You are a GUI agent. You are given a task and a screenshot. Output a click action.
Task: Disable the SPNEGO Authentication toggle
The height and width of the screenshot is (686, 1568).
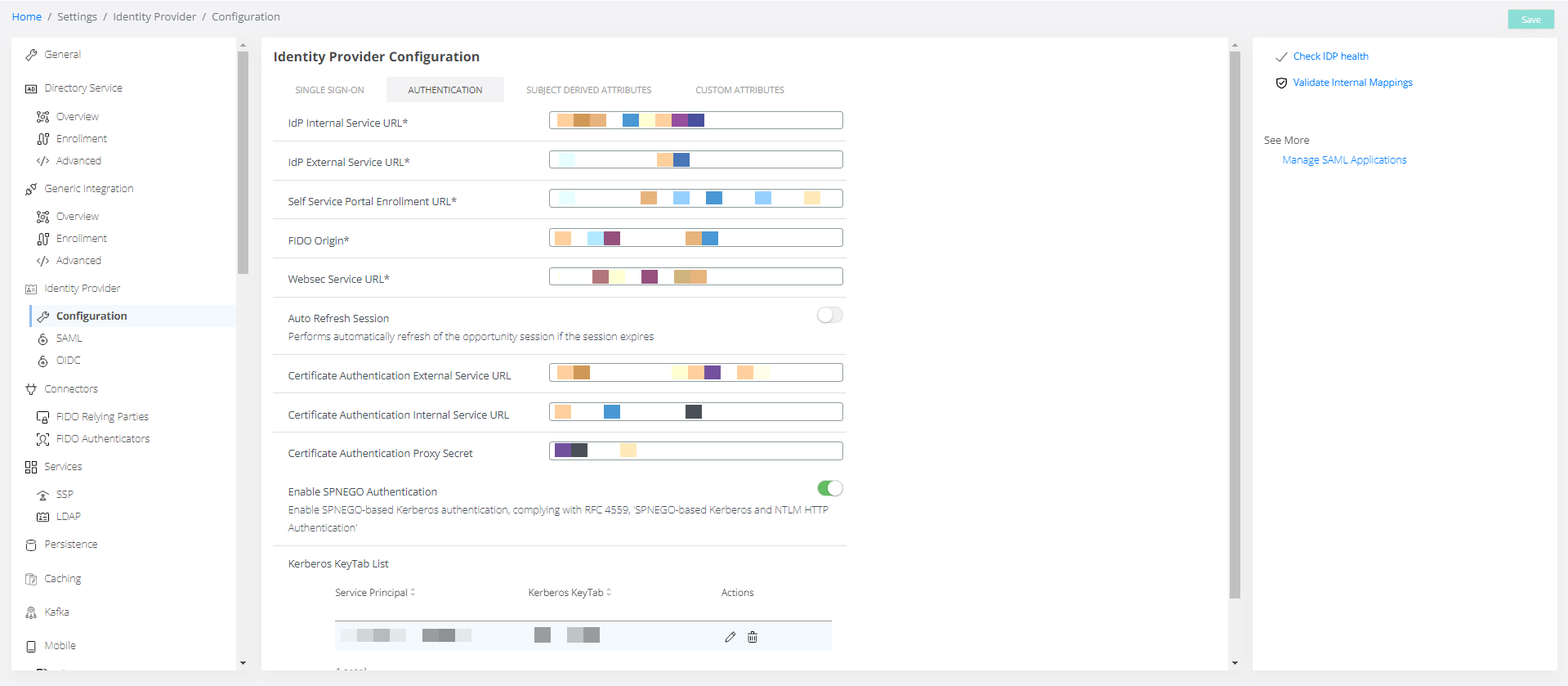click(829, 488)
